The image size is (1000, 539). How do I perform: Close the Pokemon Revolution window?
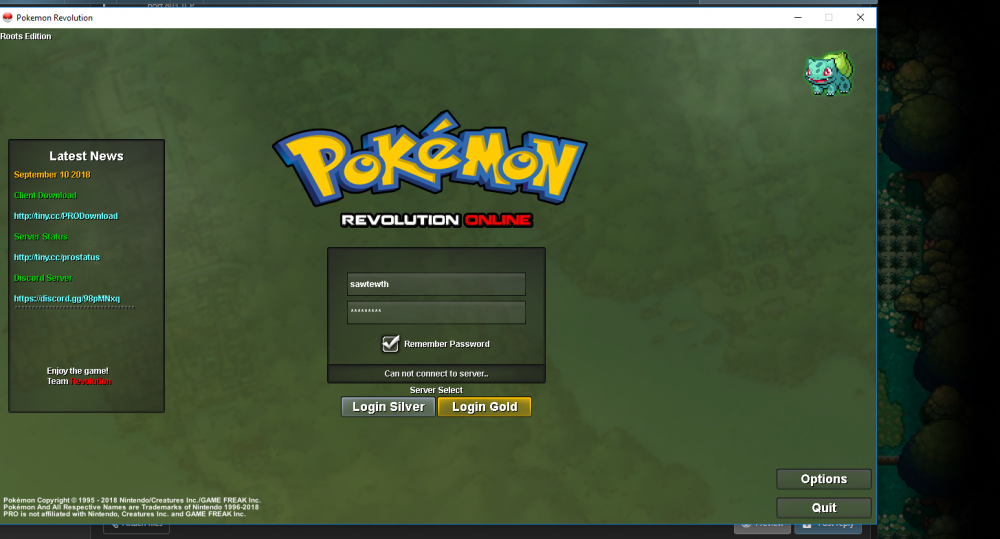(860, 17)
